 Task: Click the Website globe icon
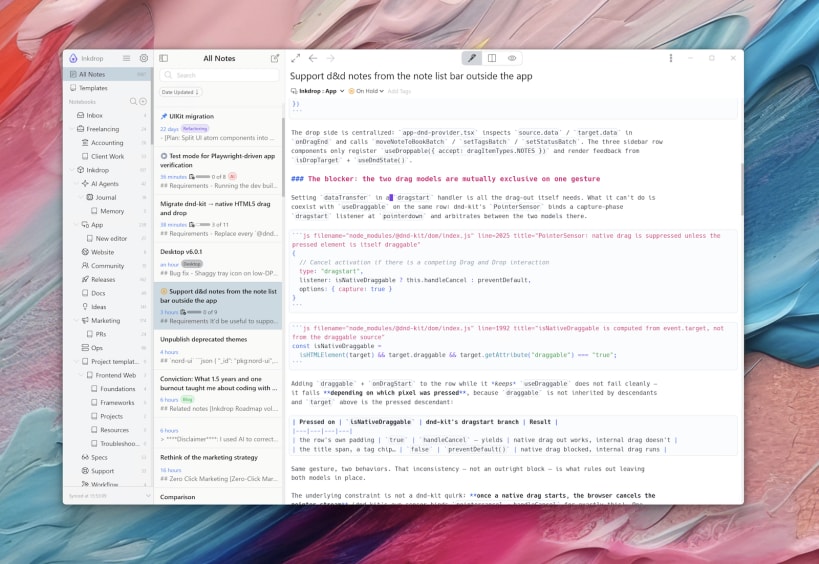coord(85,252)
